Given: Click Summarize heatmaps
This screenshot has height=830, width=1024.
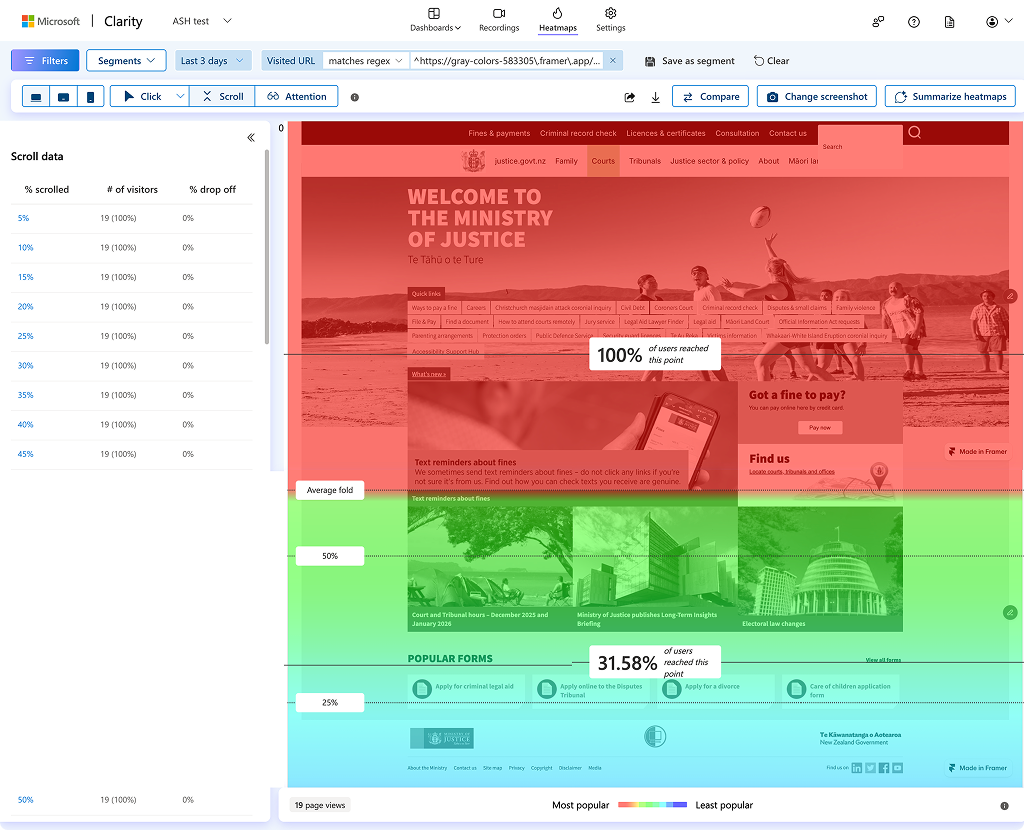Looking at the screenshot, I should [950, 97].
